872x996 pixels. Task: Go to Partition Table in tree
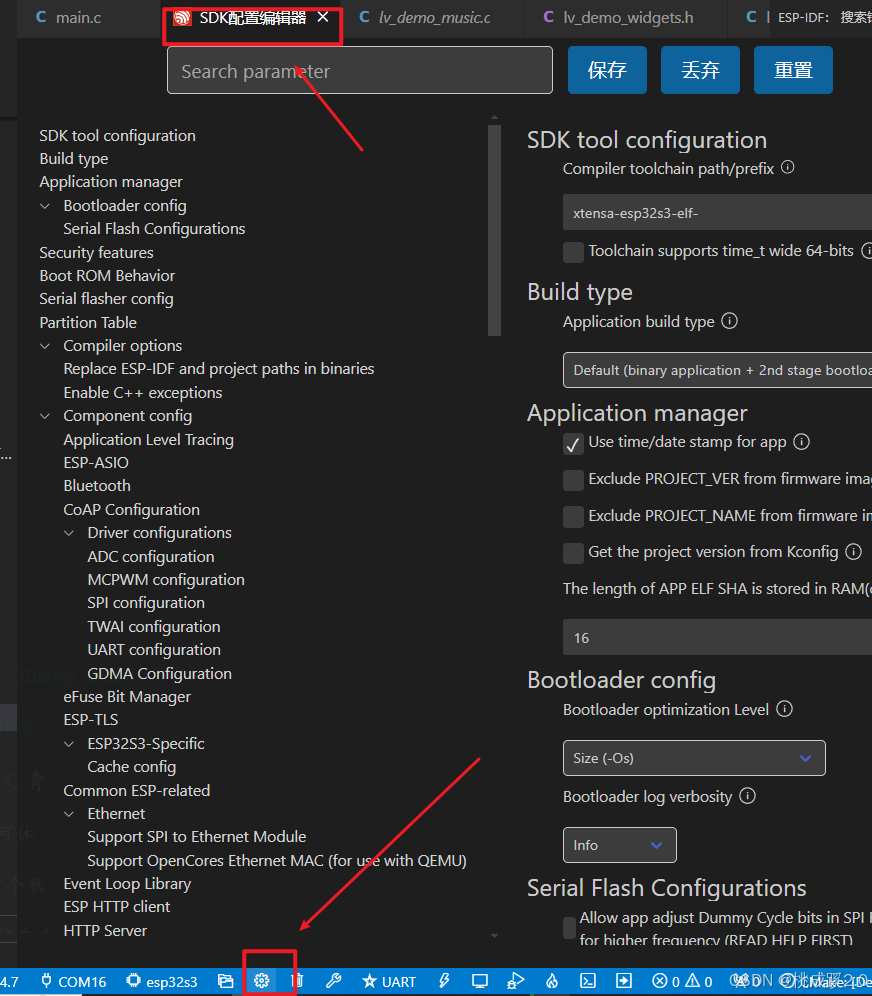click(x=88, y=322)
